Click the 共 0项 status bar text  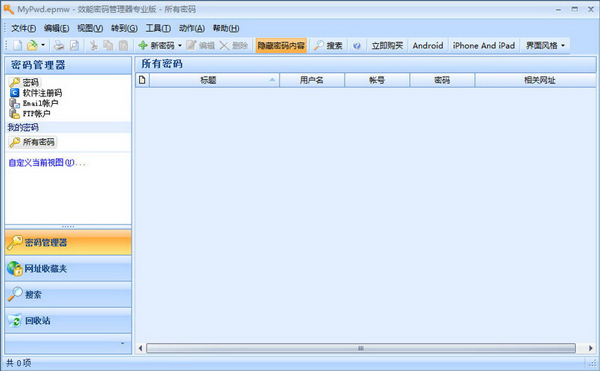coord(19,363)
